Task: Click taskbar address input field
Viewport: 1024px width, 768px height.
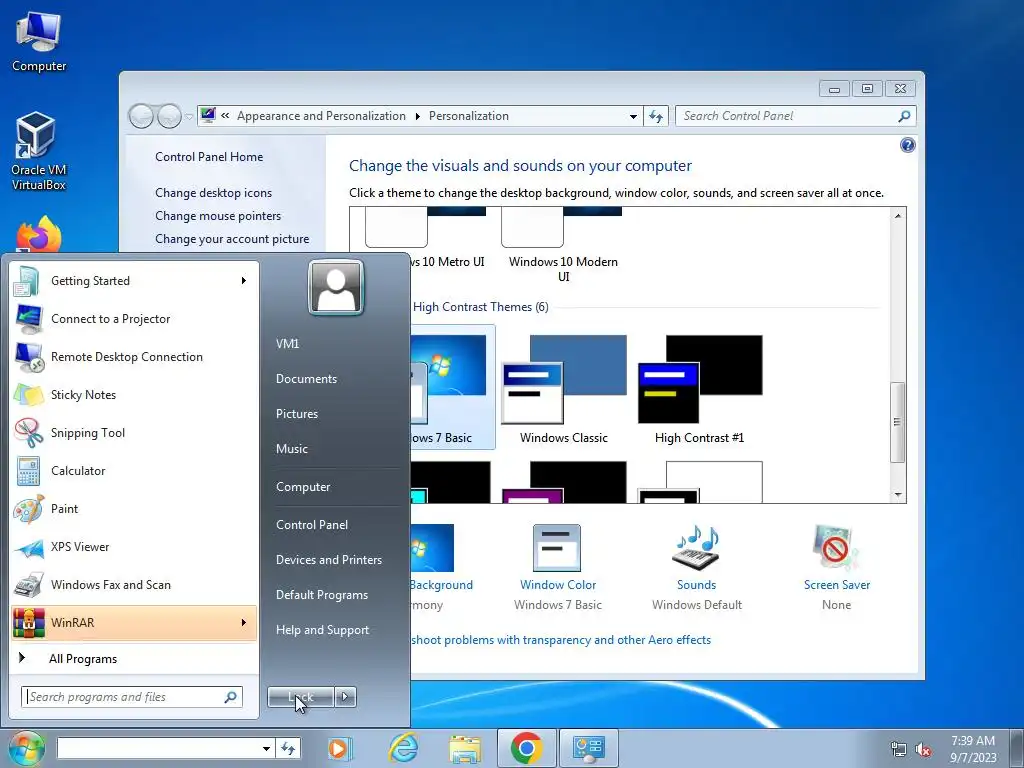Action: tap(158, 748)
